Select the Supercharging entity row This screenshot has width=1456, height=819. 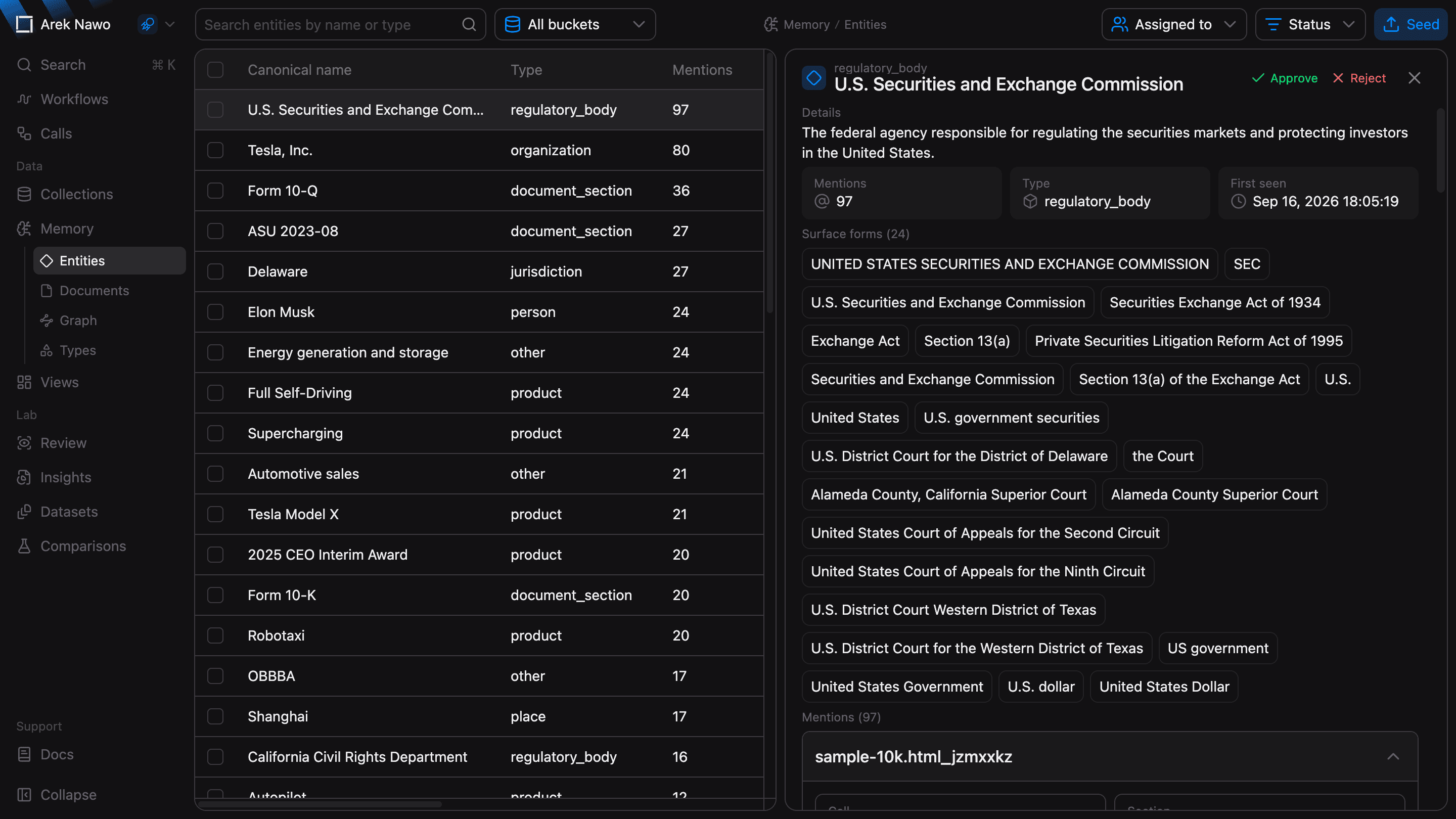point(479,434)
